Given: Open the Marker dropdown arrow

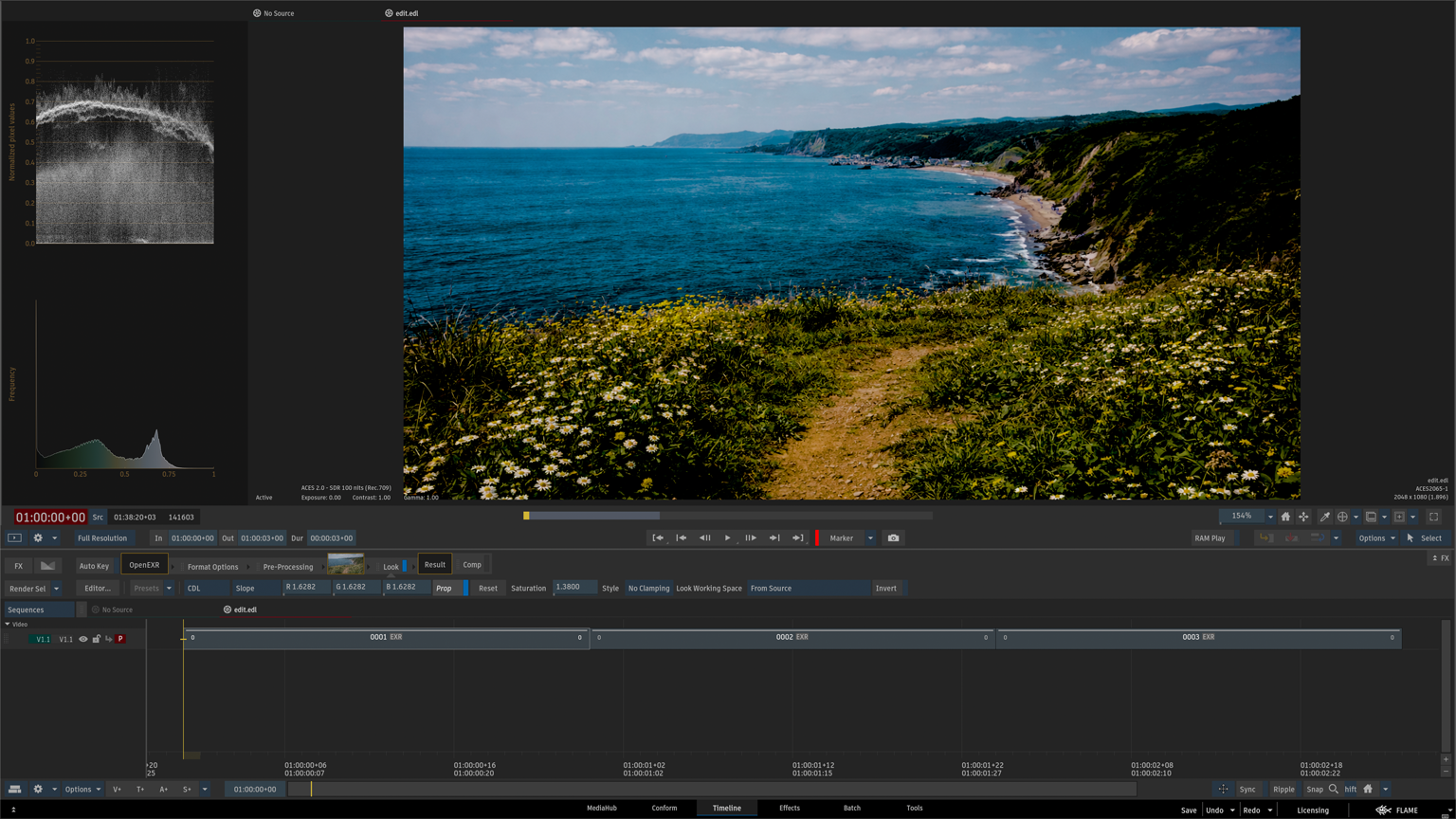Looking at the screenshot, I should click(x=870, y=538).
